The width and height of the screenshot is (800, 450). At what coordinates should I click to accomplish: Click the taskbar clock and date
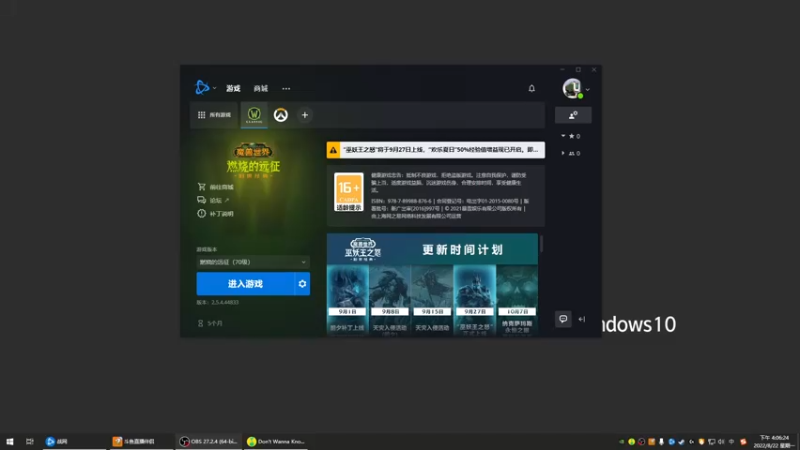[774, 442]
